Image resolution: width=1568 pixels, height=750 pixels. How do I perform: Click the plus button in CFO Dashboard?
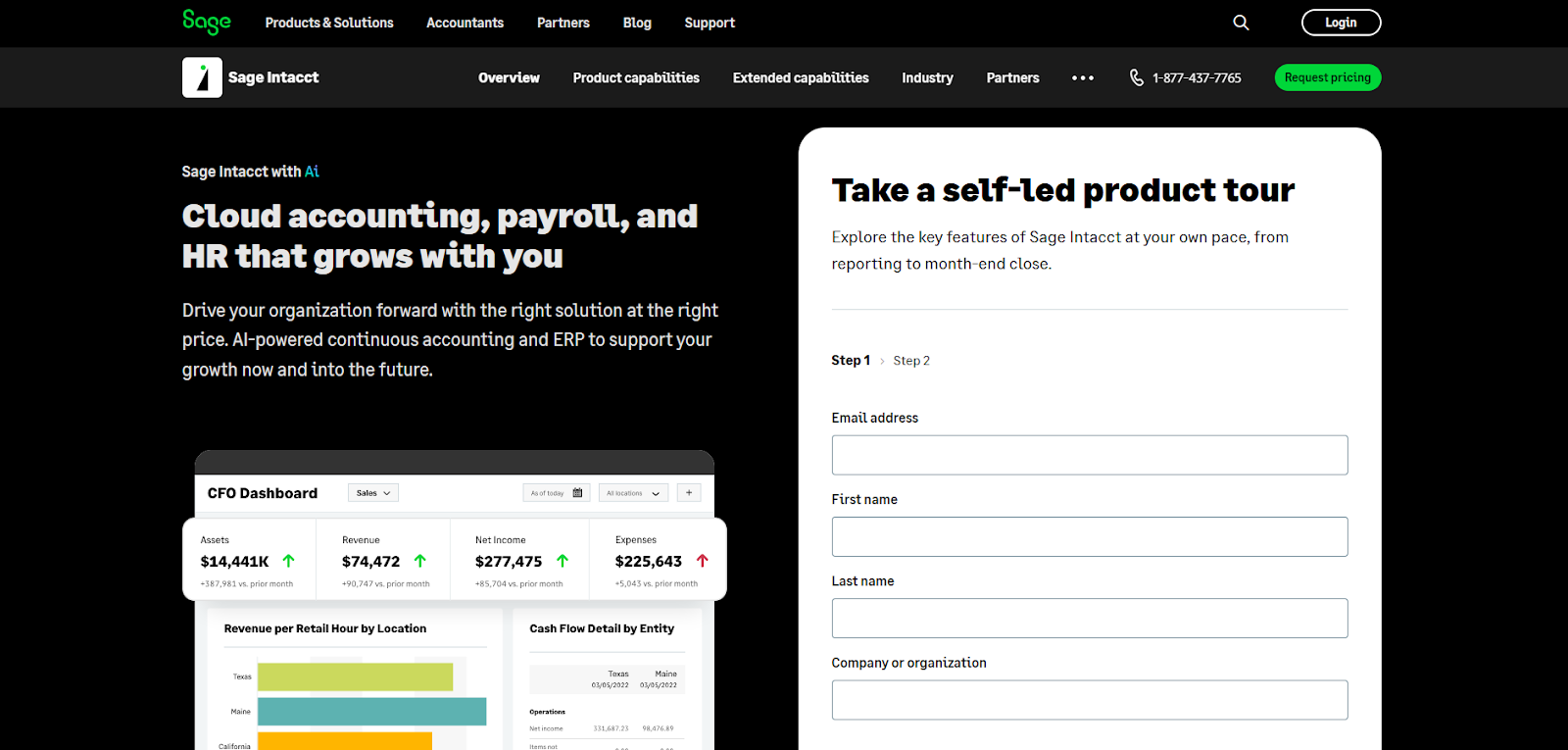pyautogui.click(x=689, y=493)
